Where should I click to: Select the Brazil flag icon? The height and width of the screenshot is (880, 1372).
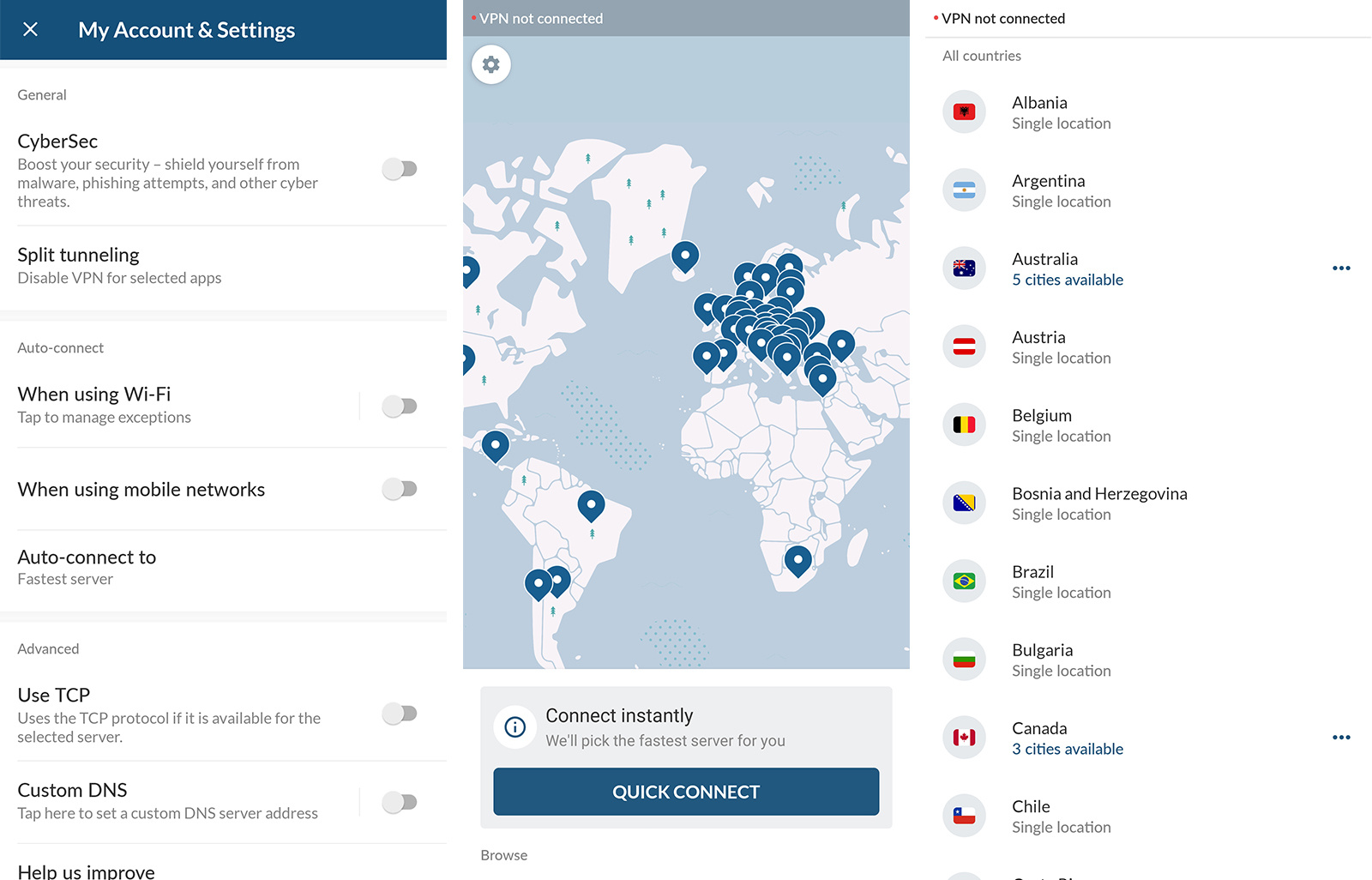coord(965,582)
